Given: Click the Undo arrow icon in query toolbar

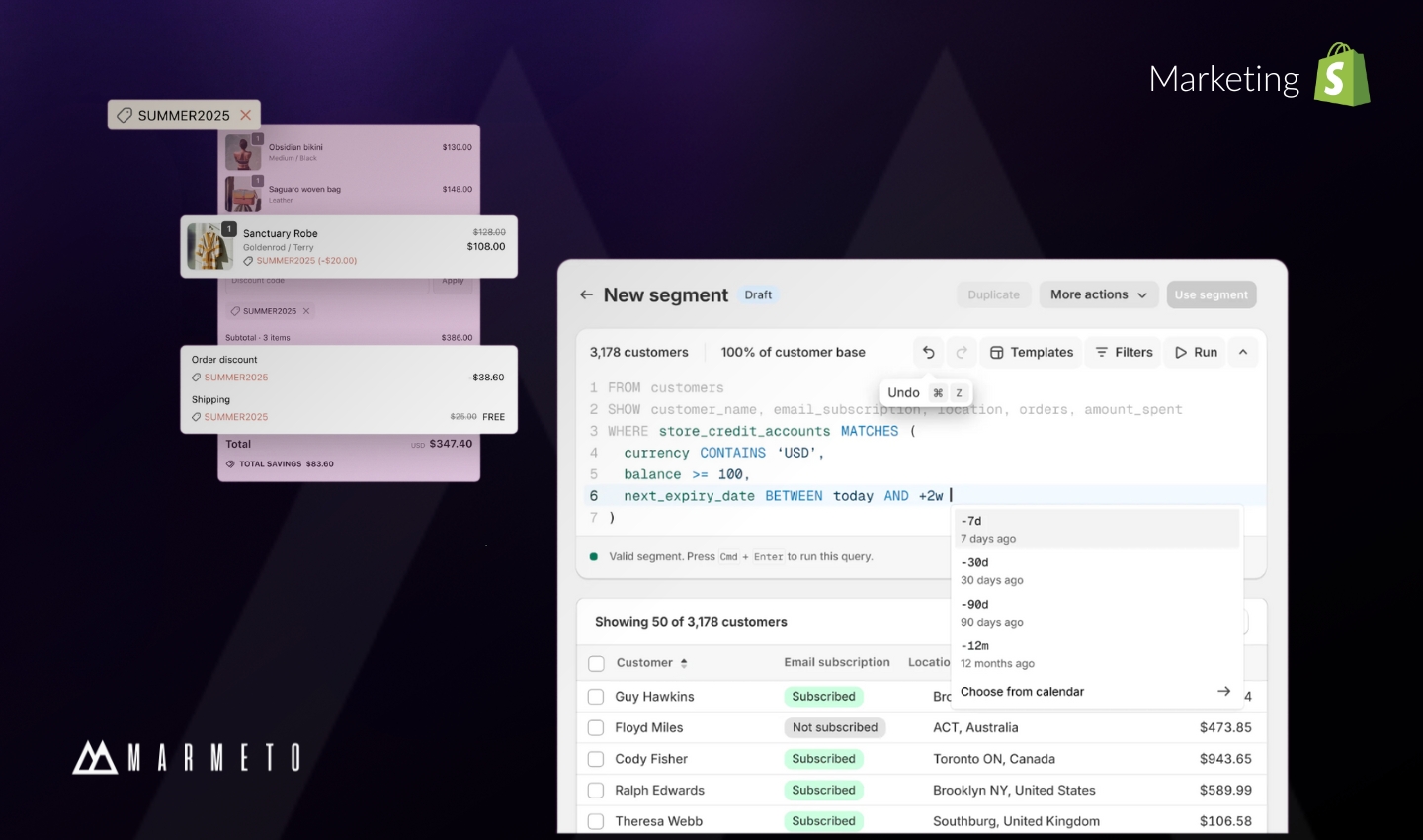Looking at the screenshot, I should [x=928, y=352].
